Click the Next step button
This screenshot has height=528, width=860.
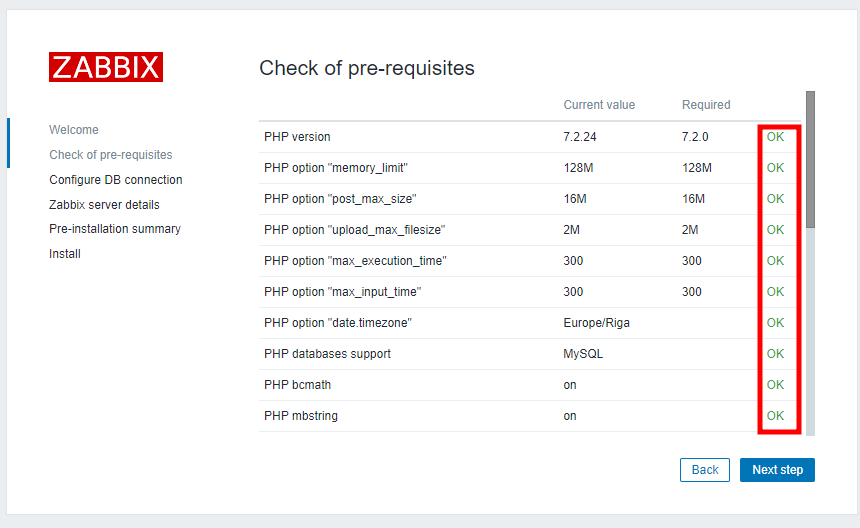(777, 470)
